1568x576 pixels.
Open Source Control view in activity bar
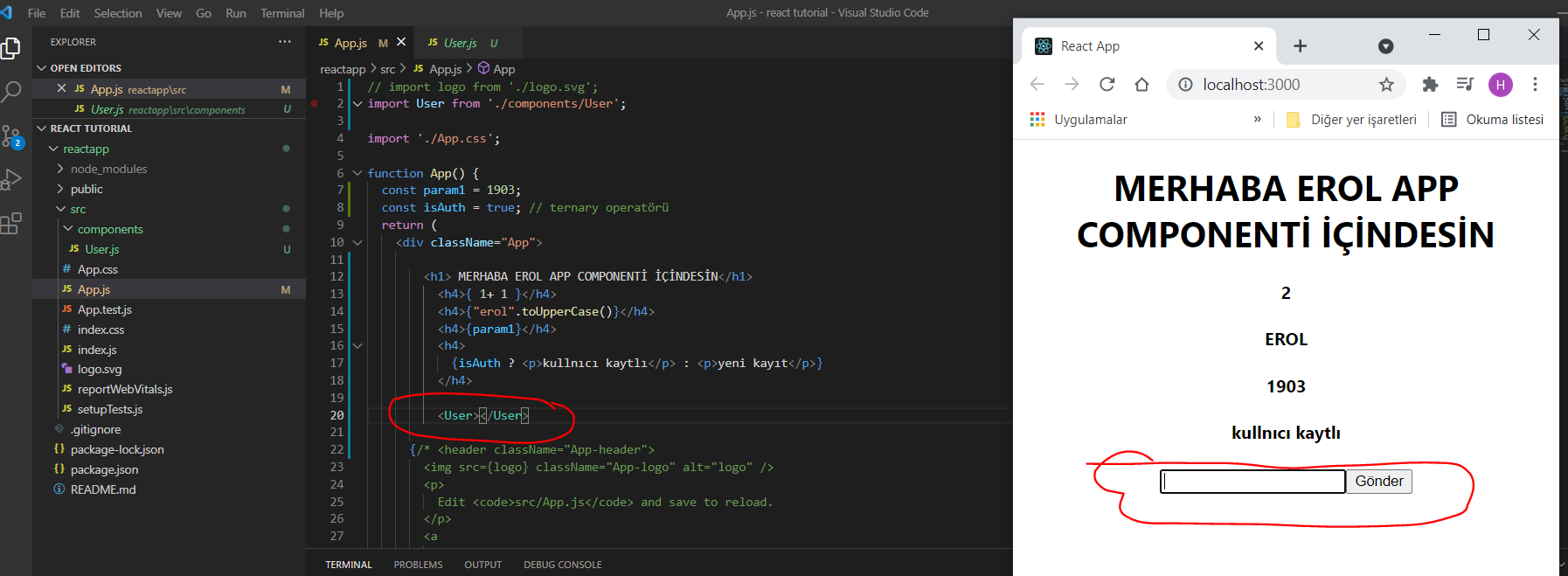click(12, 136)
